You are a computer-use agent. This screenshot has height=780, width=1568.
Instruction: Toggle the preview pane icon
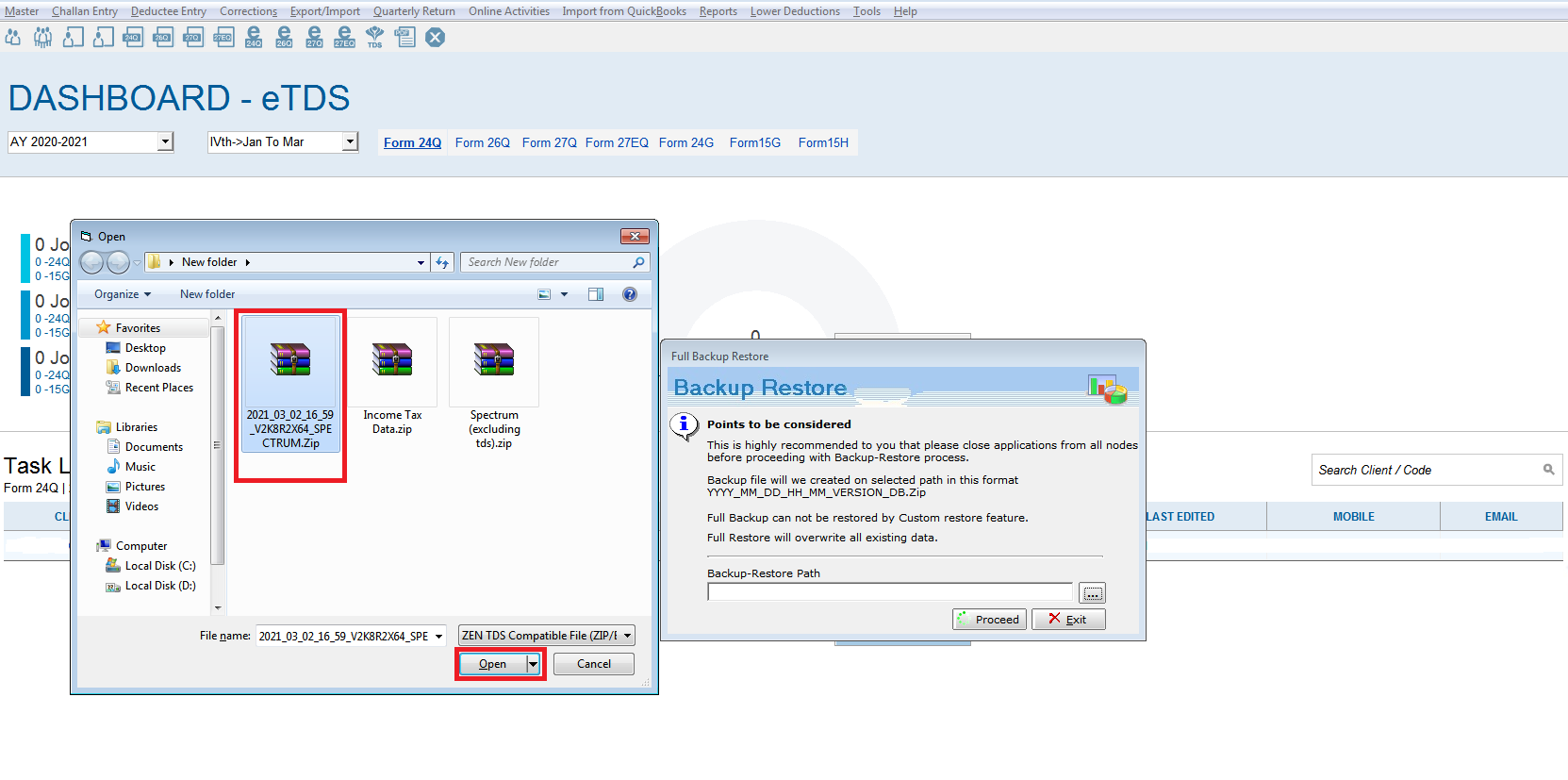pos(596,294)
